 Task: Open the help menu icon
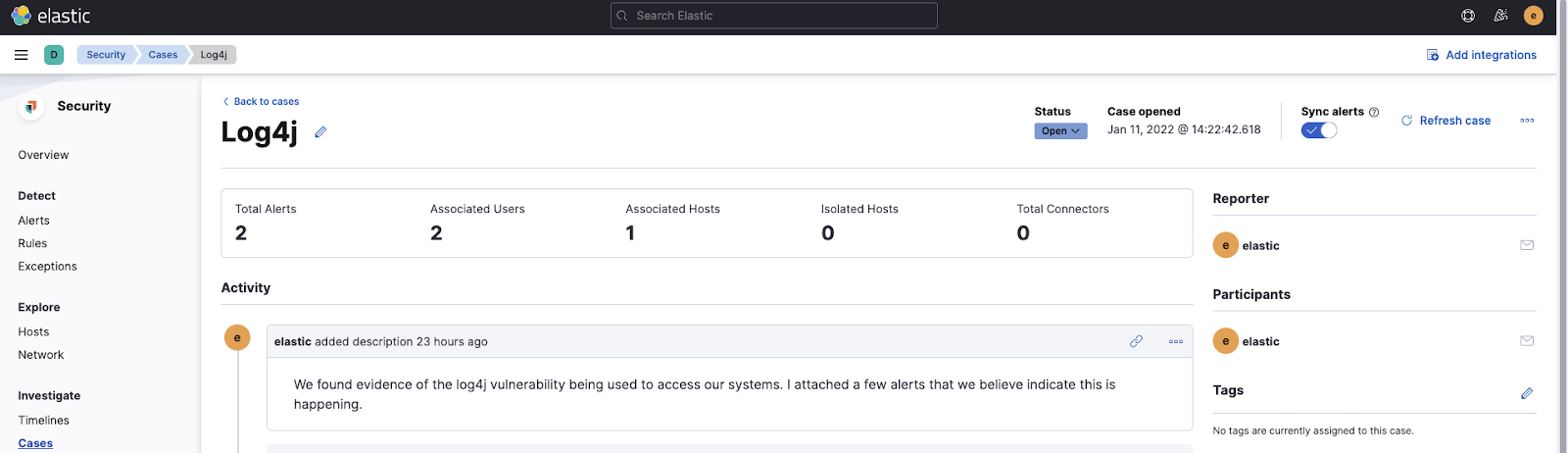click(x=1468, y=16)
